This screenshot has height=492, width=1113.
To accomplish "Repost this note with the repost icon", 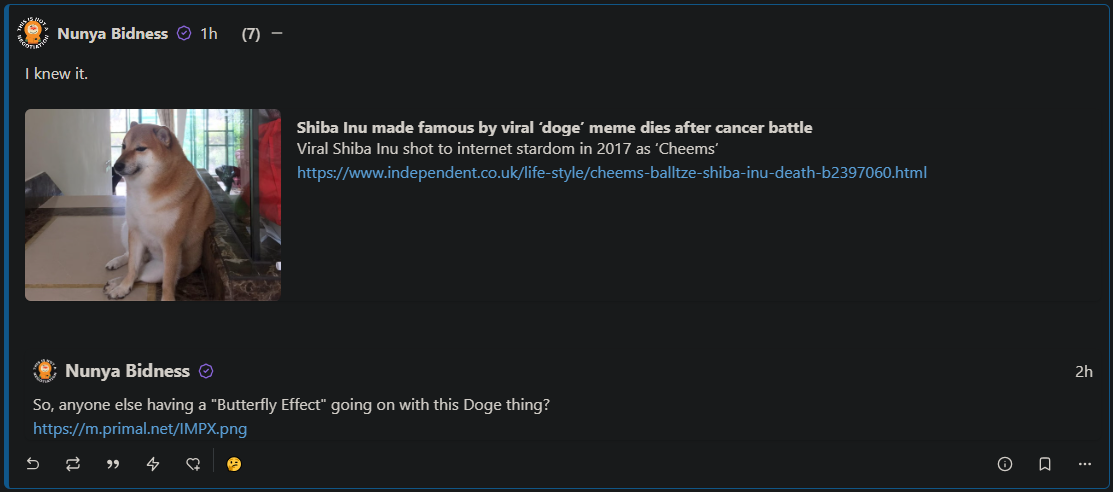I will (73, 464).
